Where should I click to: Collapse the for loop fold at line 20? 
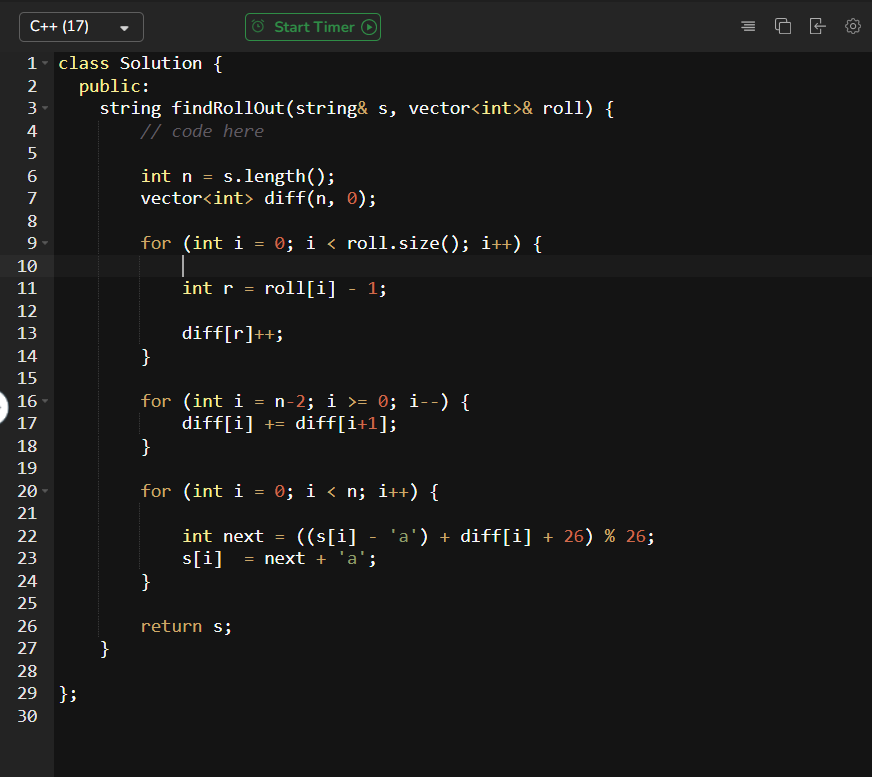click(45, 491)
